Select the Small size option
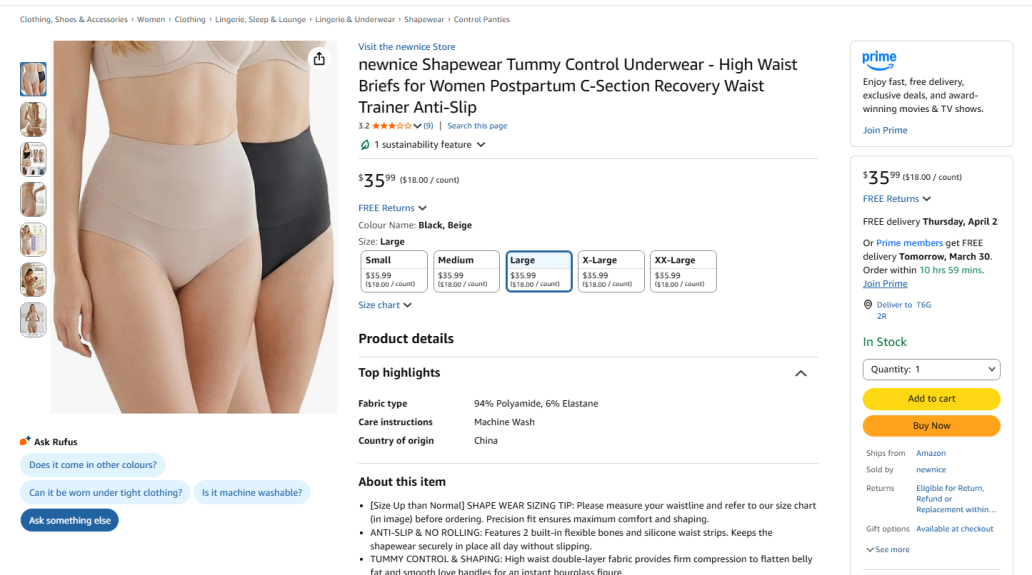The height and width of the screenshot is (575, 1032). (394, 271)
